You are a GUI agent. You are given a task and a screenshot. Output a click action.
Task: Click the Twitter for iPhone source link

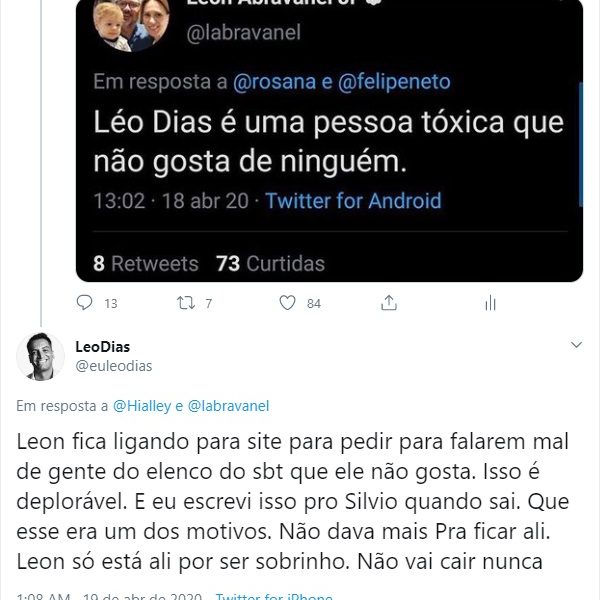point(273,596)
